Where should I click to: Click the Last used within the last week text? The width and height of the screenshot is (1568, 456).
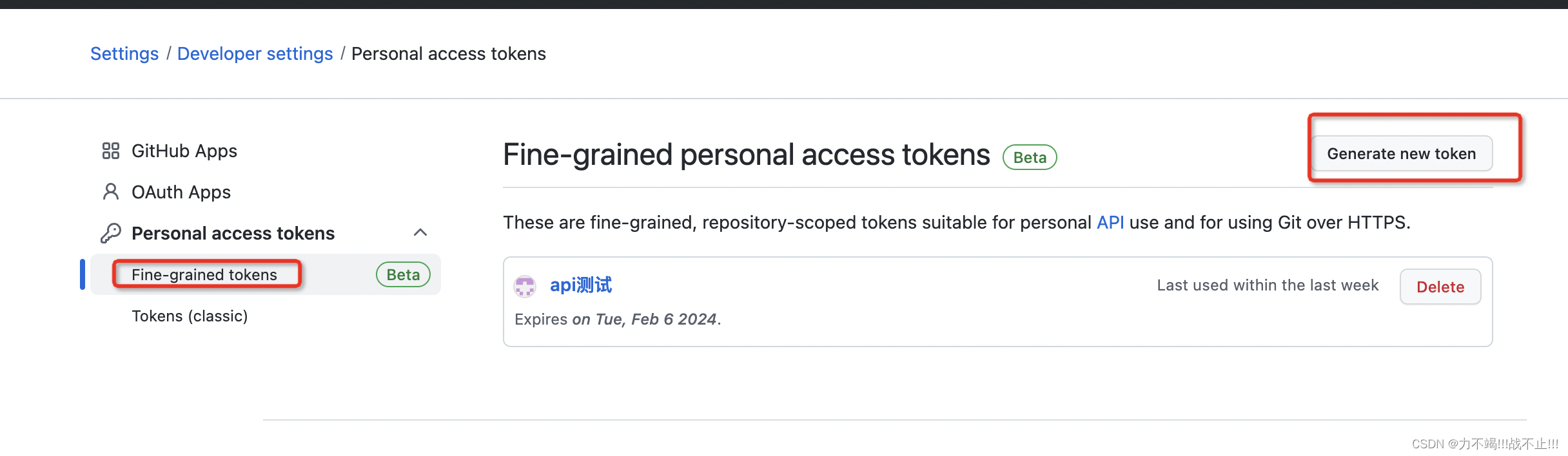click(x=1268, y=285)
